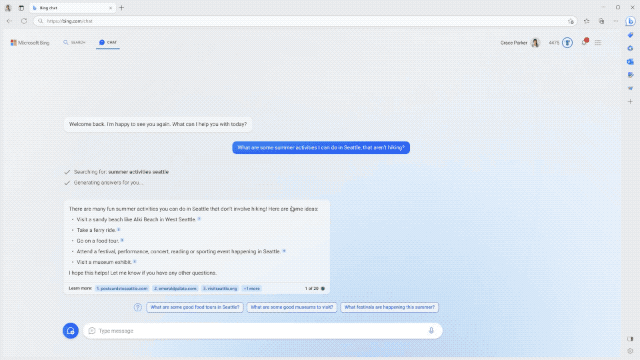Open the Bing sidebar chat icon
The width and height of the screenshot is (640, 360).
click(630, 21)
